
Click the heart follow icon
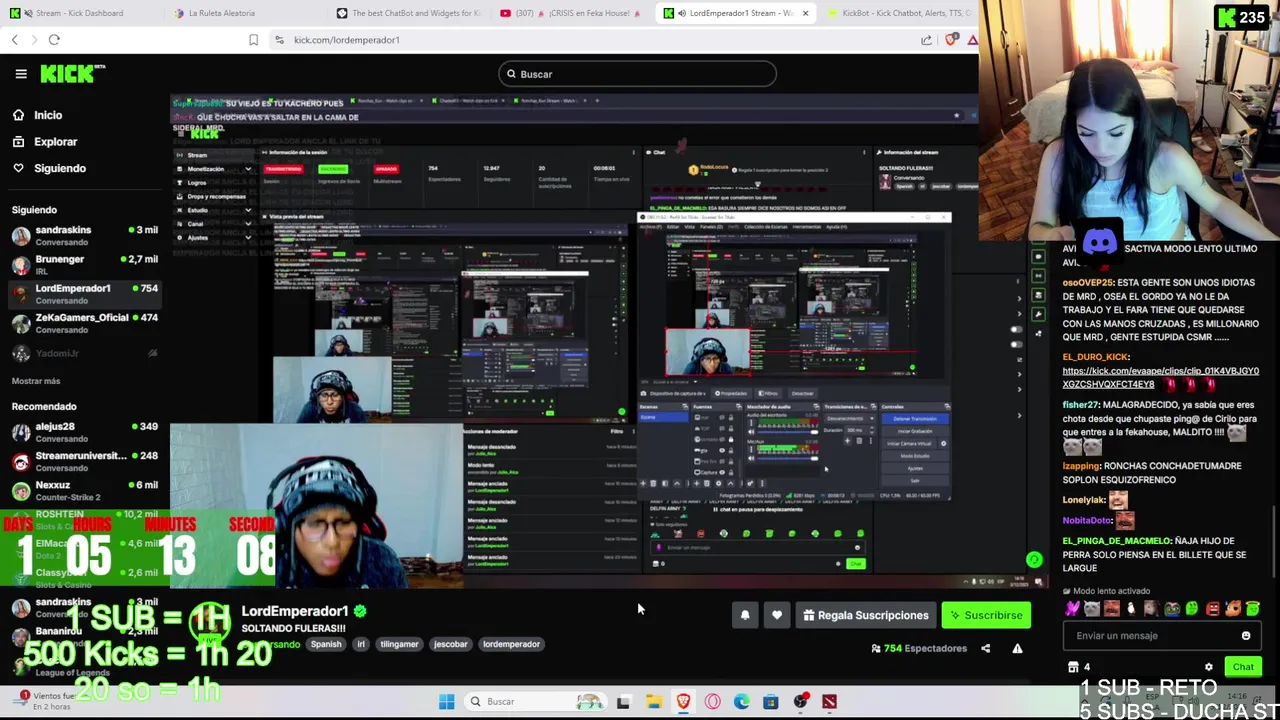777,615
